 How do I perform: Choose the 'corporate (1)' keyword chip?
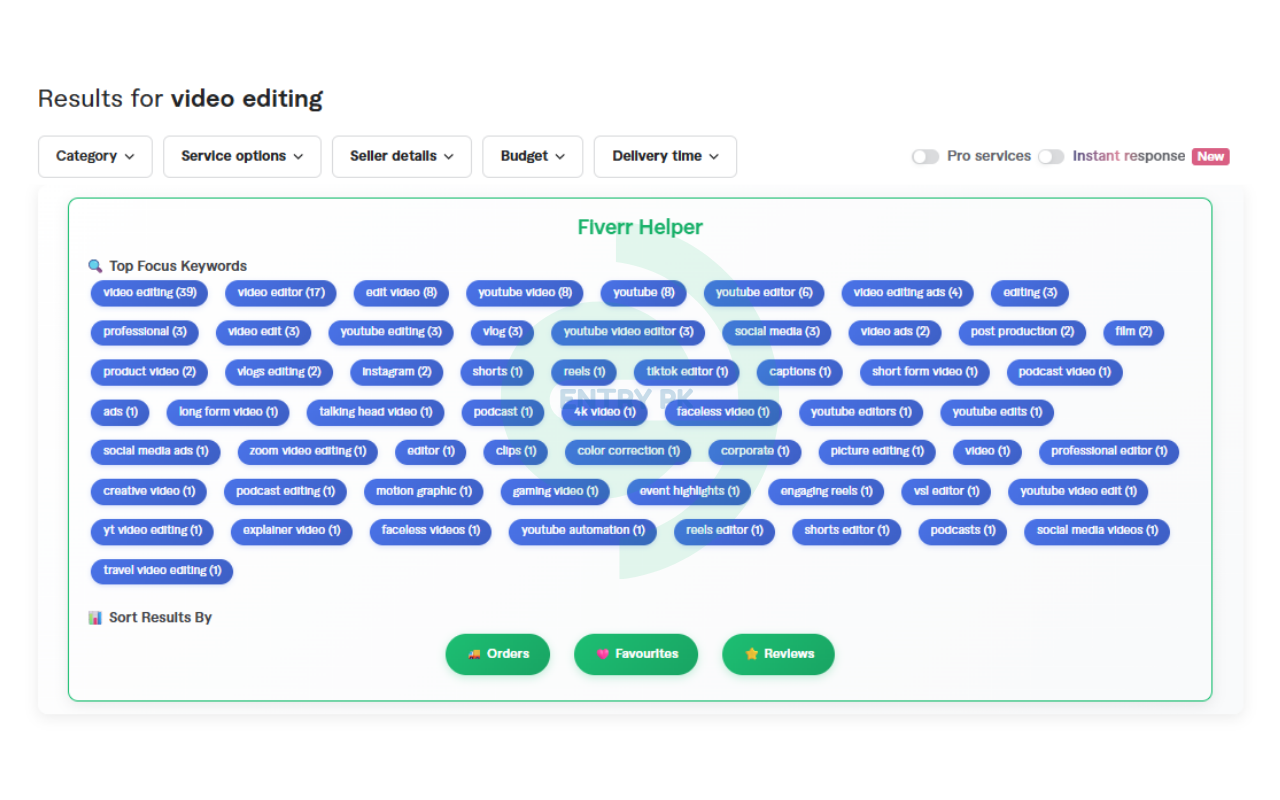point(755,451)
